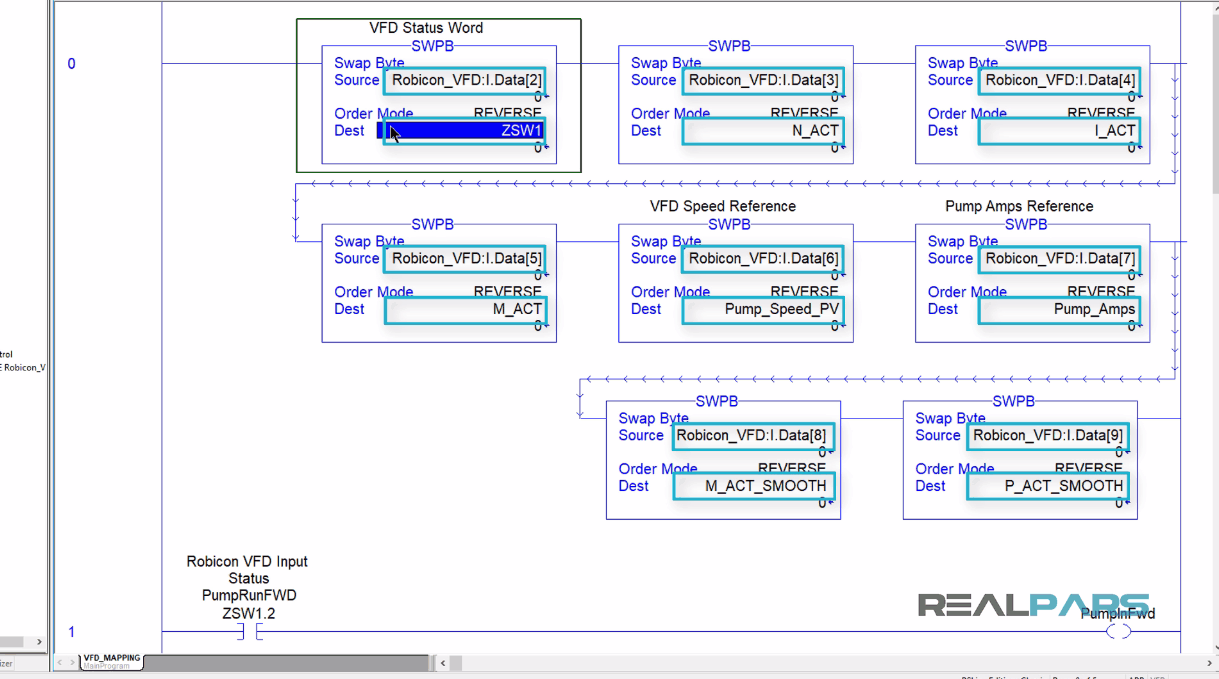Click the ZSW1.2 tag under PumpRunFWD contact
Viewport: 1219px width, 679px height.
click(x=248, y=613)
